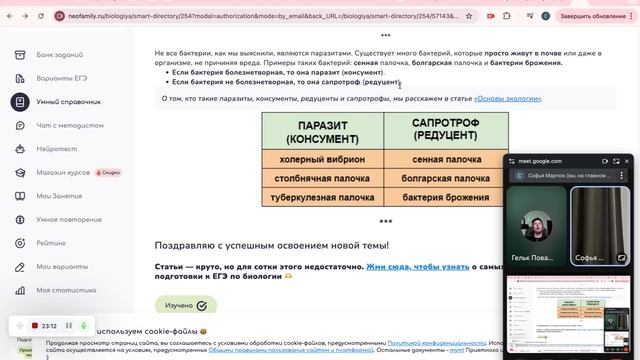Open shared screen preview in Meet popup

(x=568, y=314)
